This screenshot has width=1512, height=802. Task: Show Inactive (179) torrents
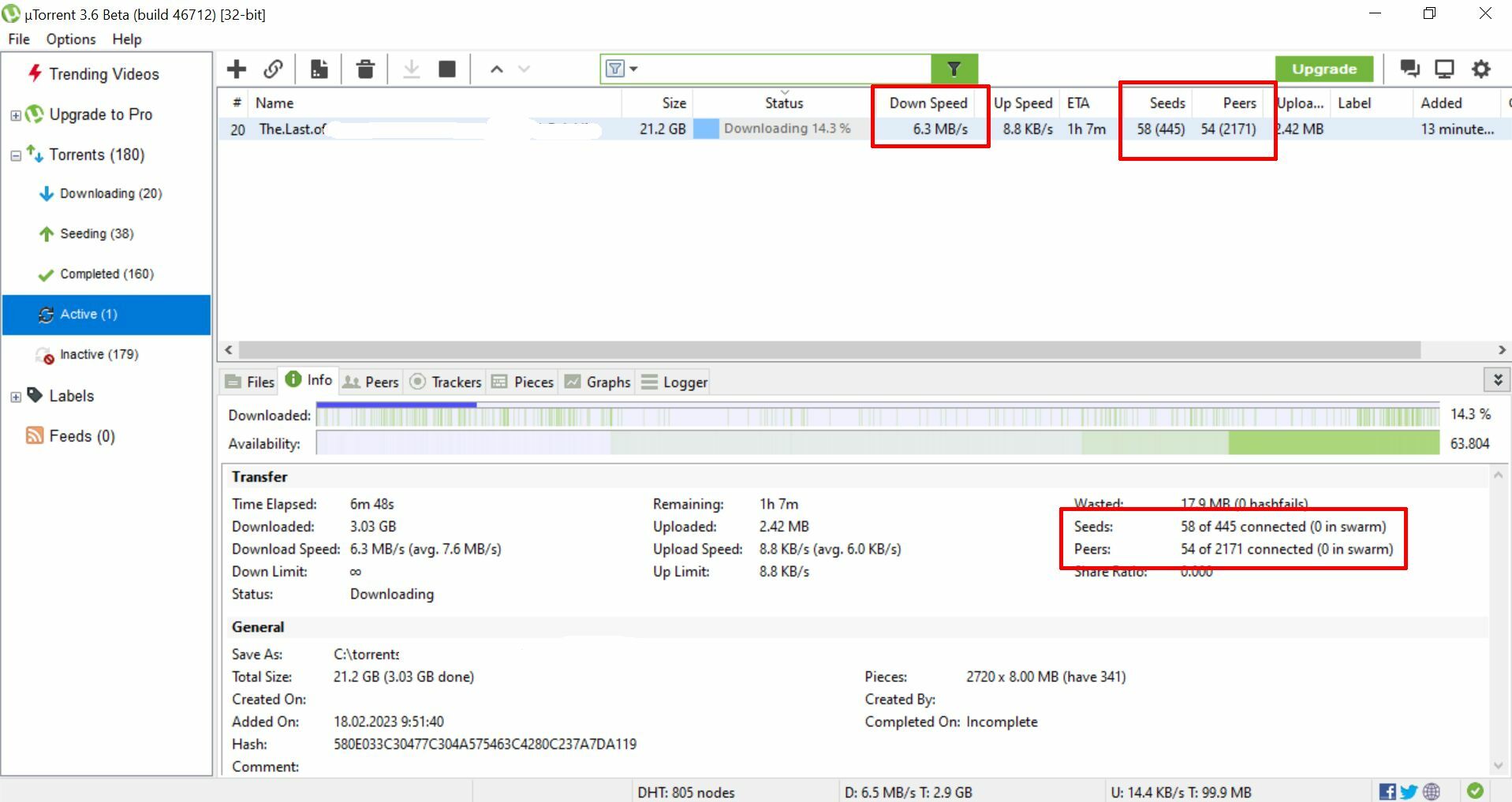point(99,355)
